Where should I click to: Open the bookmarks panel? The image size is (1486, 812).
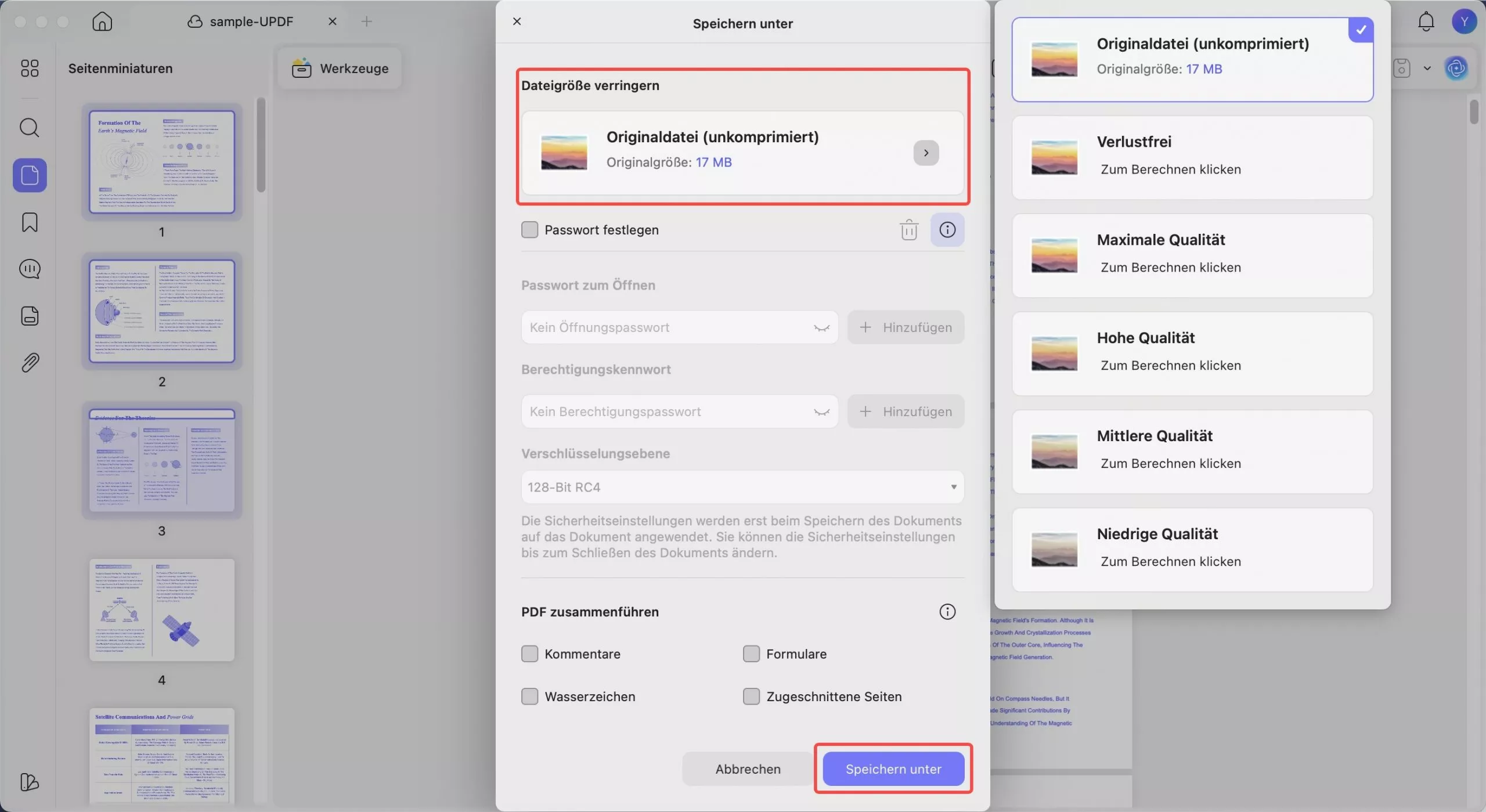[x=30, y=222]
